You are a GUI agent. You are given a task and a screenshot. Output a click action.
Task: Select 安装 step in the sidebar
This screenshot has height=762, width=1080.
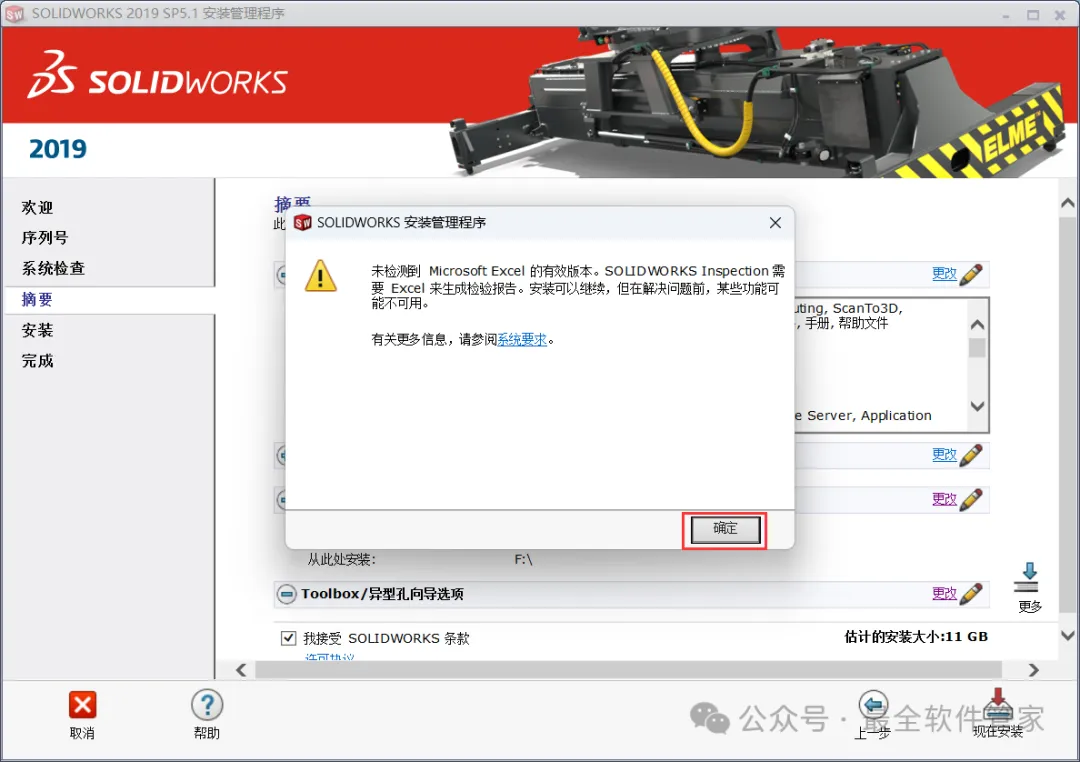[37, 330]
